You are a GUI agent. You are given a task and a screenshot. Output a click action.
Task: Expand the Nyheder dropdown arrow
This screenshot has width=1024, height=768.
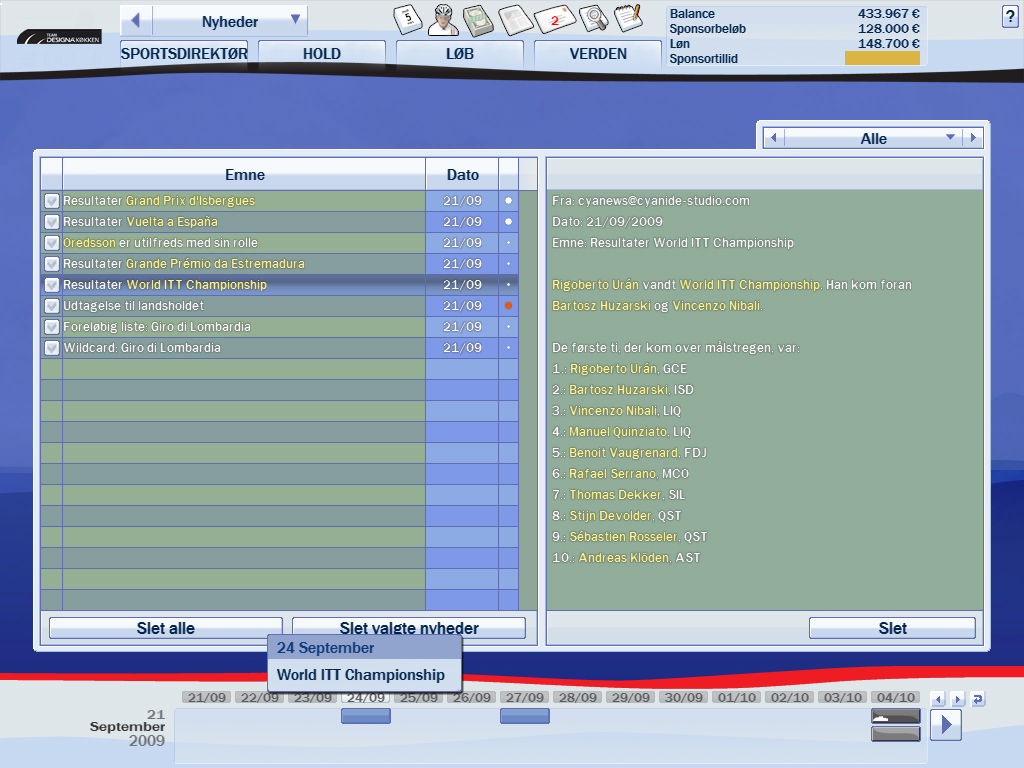(x=295, y=20)
